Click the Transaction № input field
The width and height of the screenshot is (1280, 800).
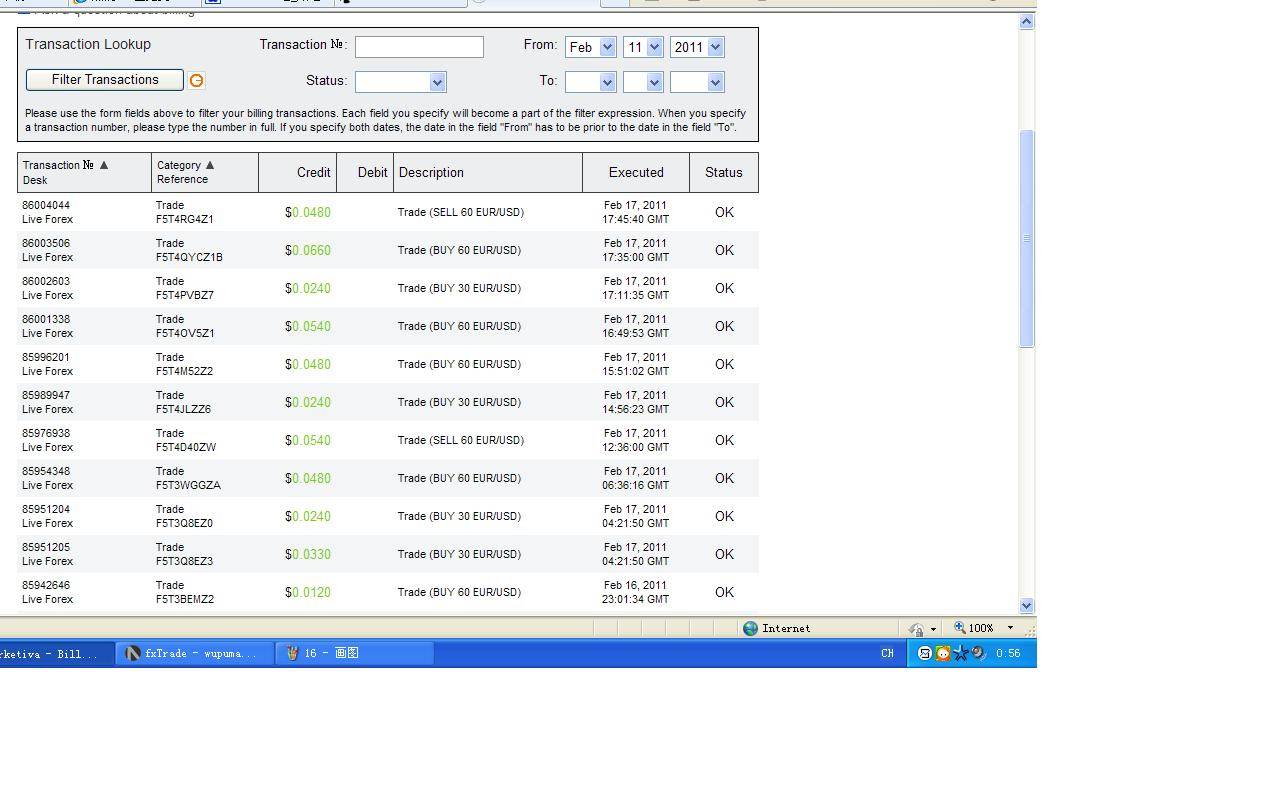click(x=419, y=47)
